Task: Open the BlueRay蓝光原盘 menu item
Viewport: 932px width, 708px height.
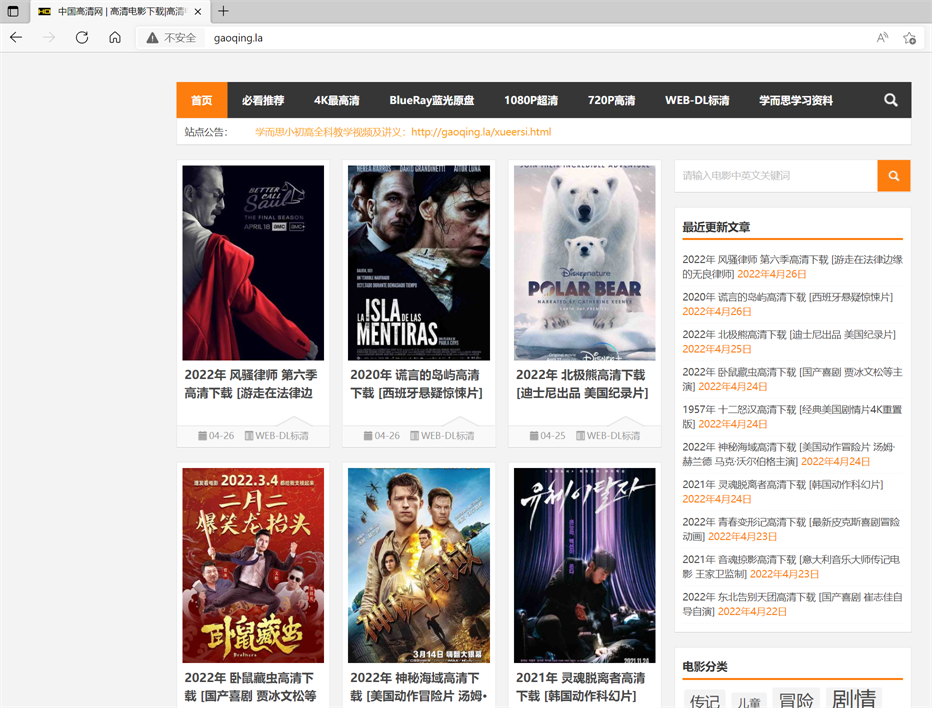Action: point(432,100)
